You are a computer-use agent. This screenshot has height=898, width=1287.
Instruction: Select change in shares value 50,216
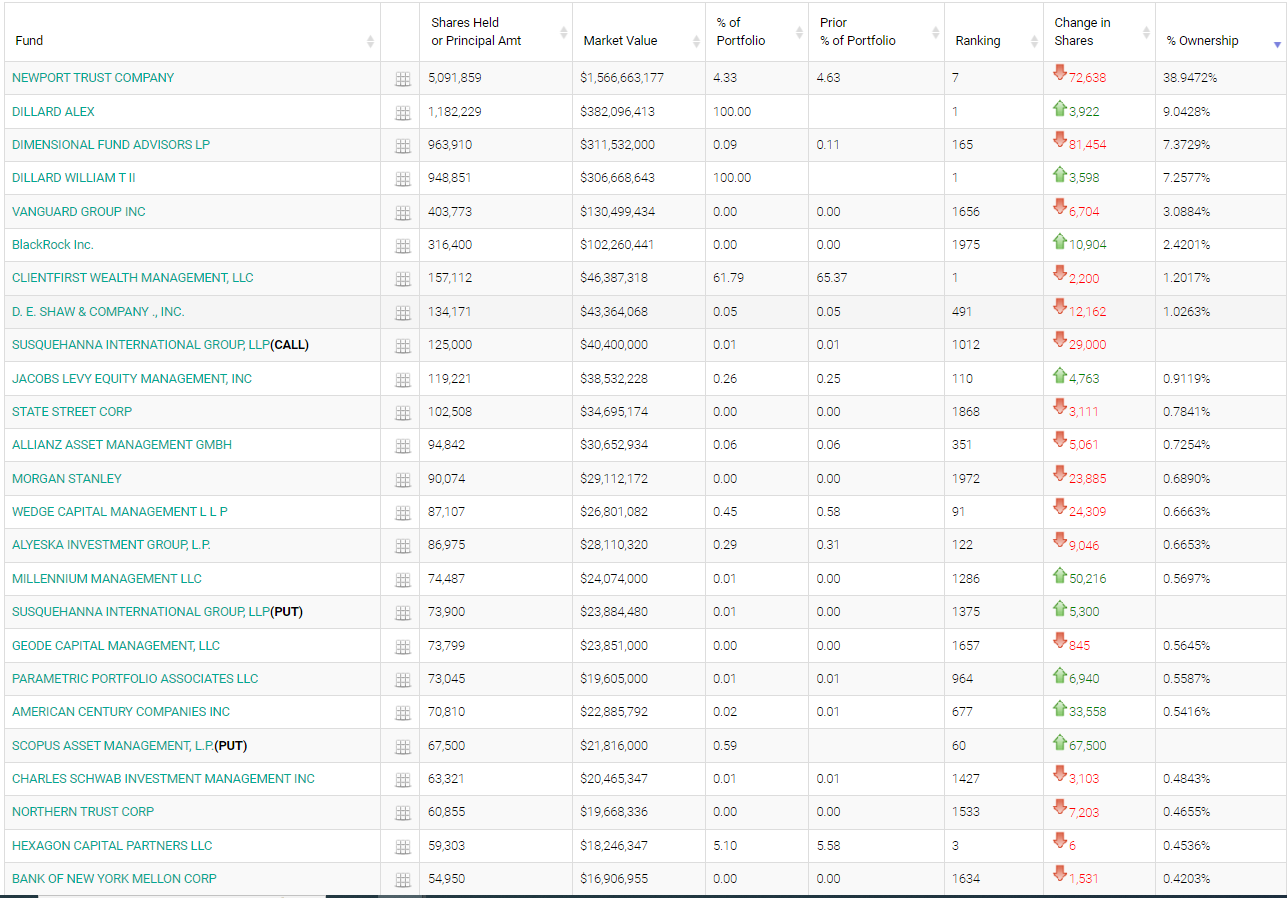(1087, 578)
